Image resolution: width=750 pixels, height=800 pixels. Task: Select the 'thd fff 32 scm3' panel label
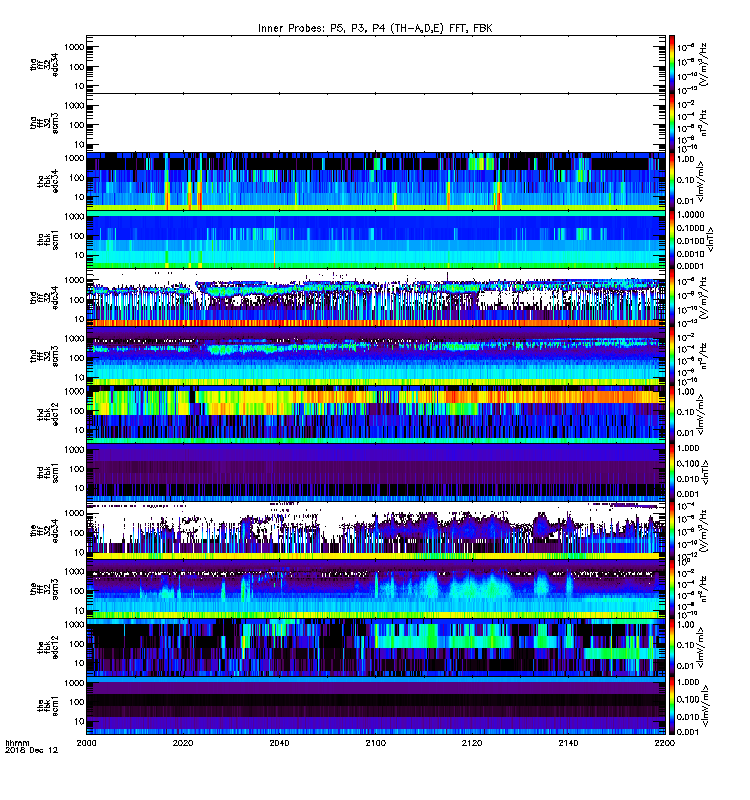tap(44, 356)
